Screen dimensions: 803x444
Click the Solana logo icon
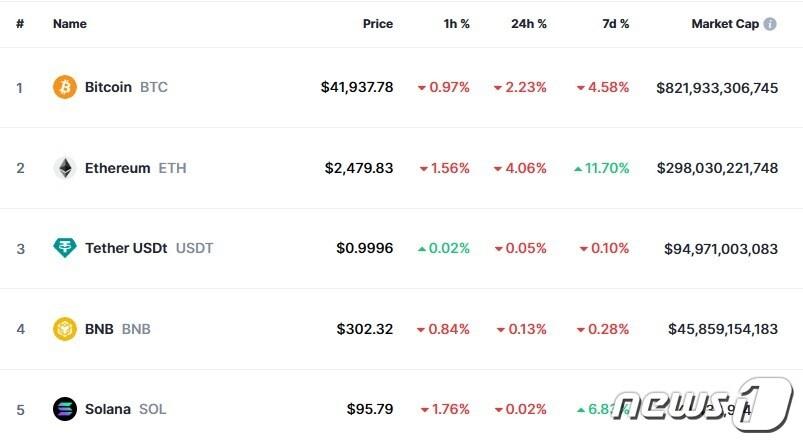pyautogui.click(x=65, y=409)
